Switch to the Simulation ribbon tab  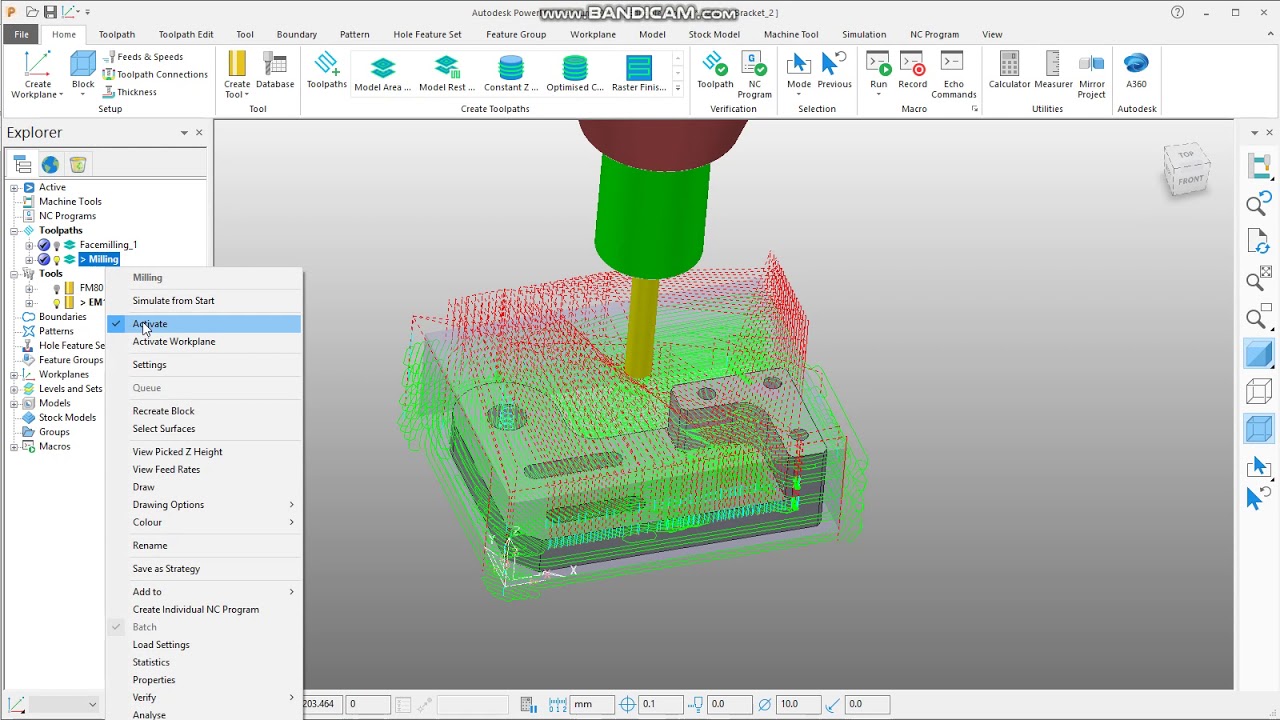[x=864, y=34]
